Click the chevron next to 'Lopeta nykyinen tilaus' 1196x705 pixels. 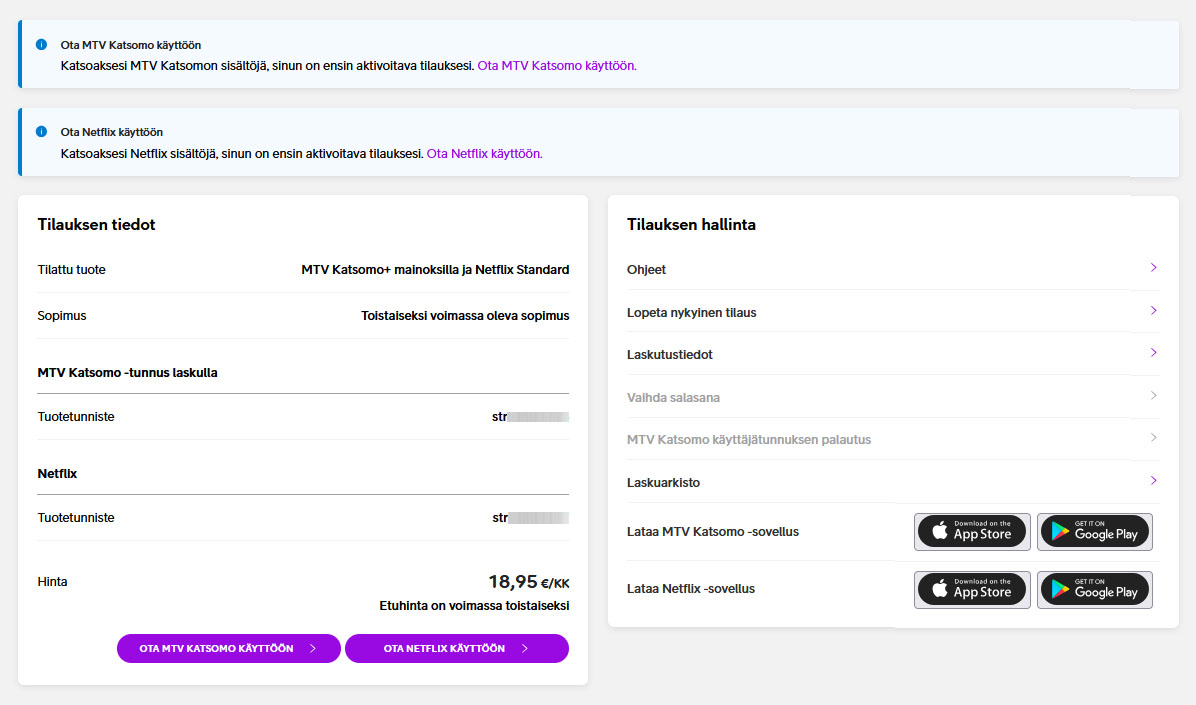coord(1153,311)
